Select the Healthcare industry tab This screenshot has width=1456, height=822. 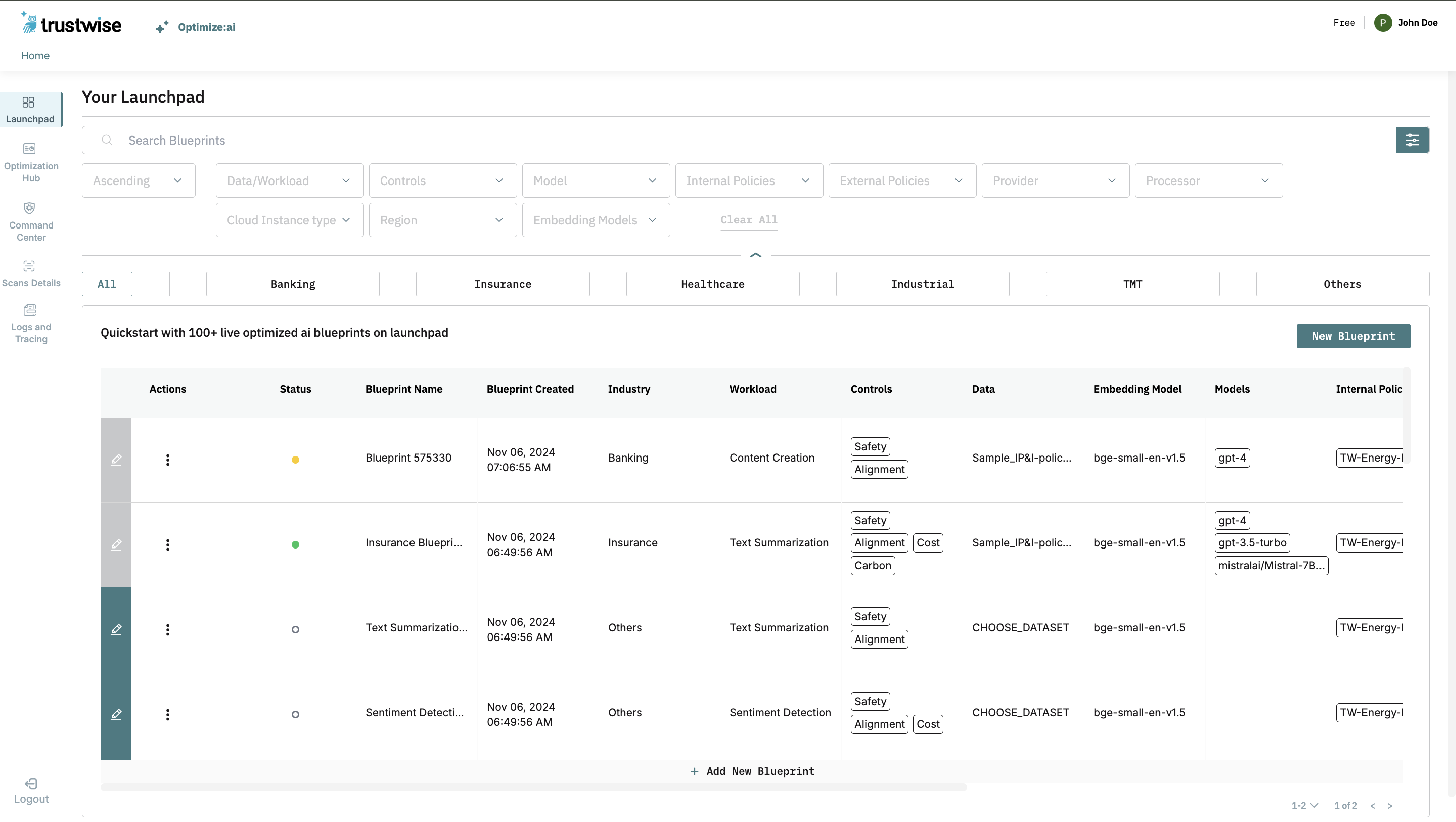click(712, 284)
